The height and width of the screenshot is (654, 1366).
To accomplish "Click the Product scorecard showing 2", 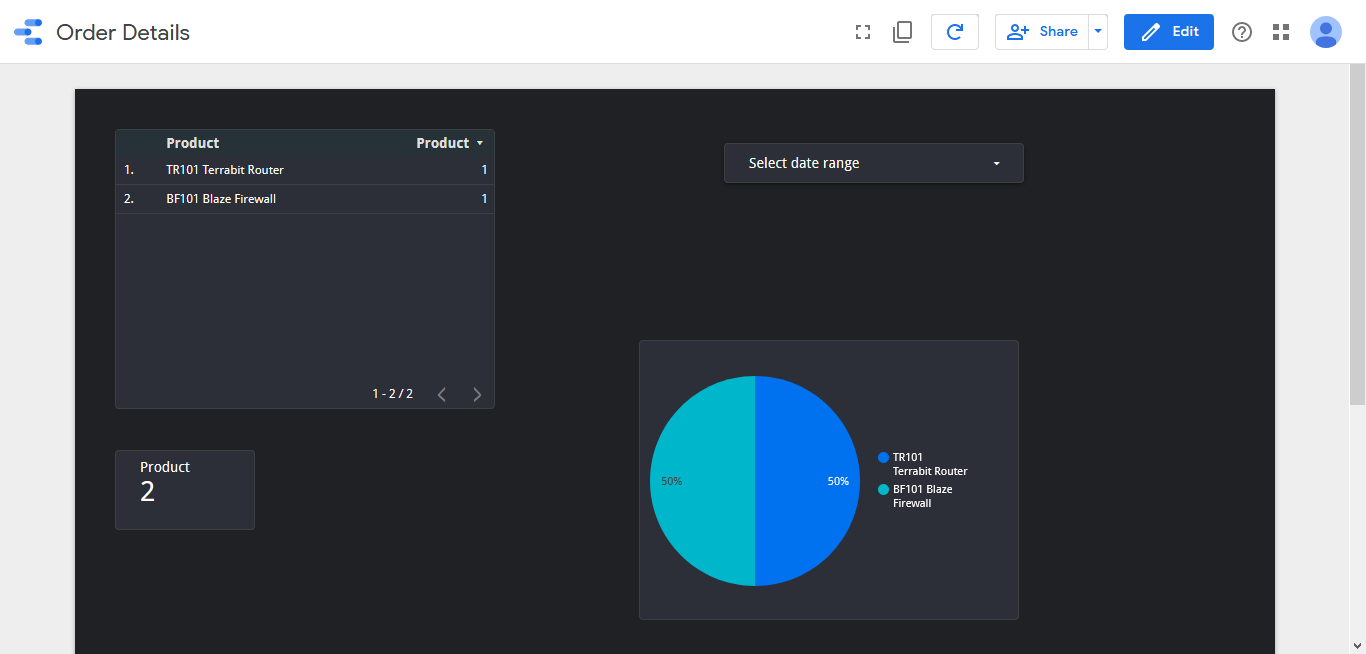I will (x=185, y=489).
